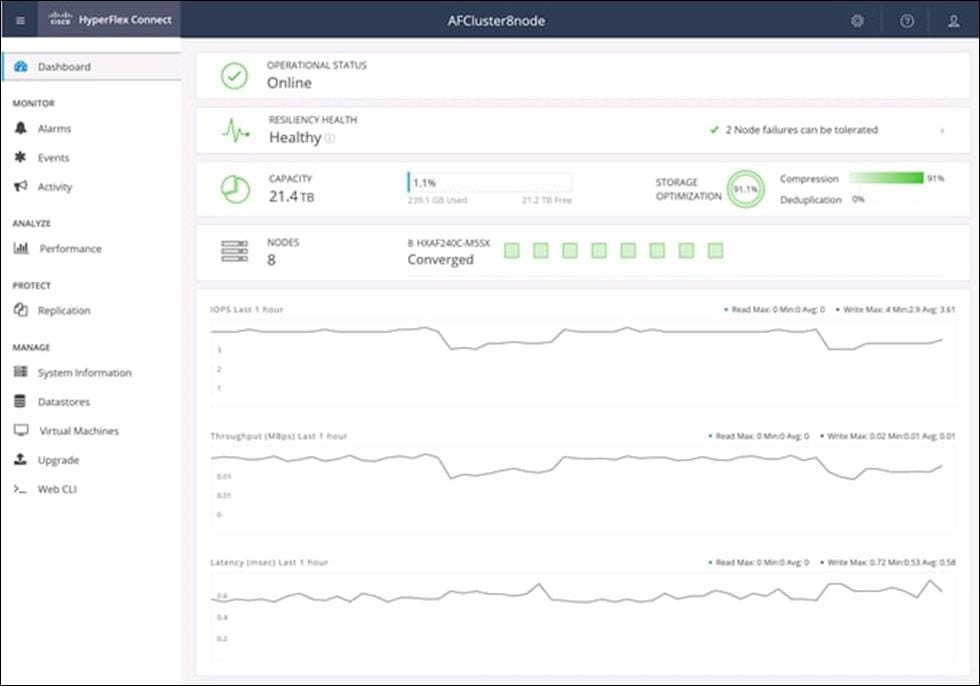Open the Replication page

64,311
